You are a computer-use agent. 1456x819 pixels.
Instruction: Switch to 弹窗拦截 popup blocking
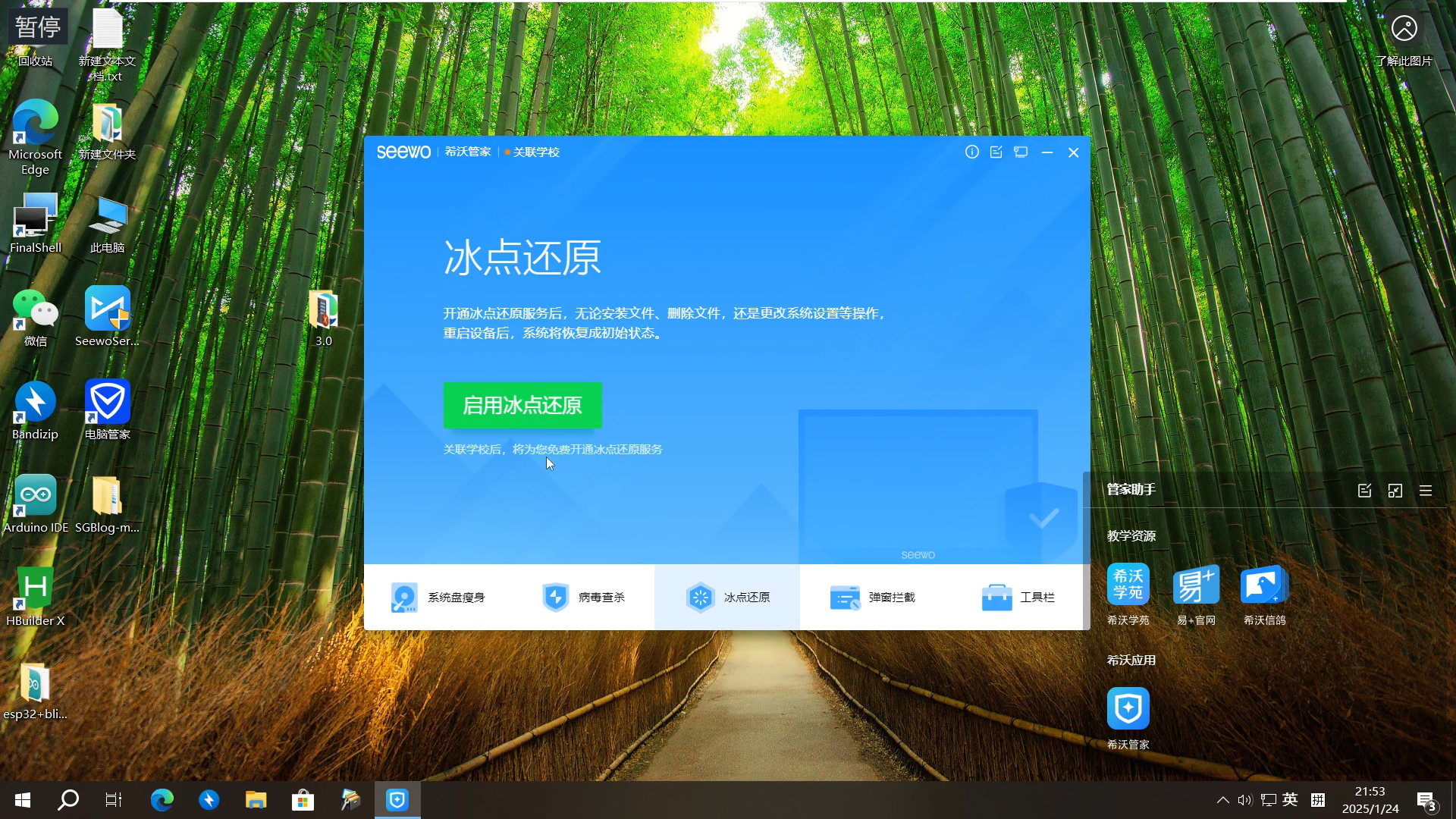[x=874, y=597]
